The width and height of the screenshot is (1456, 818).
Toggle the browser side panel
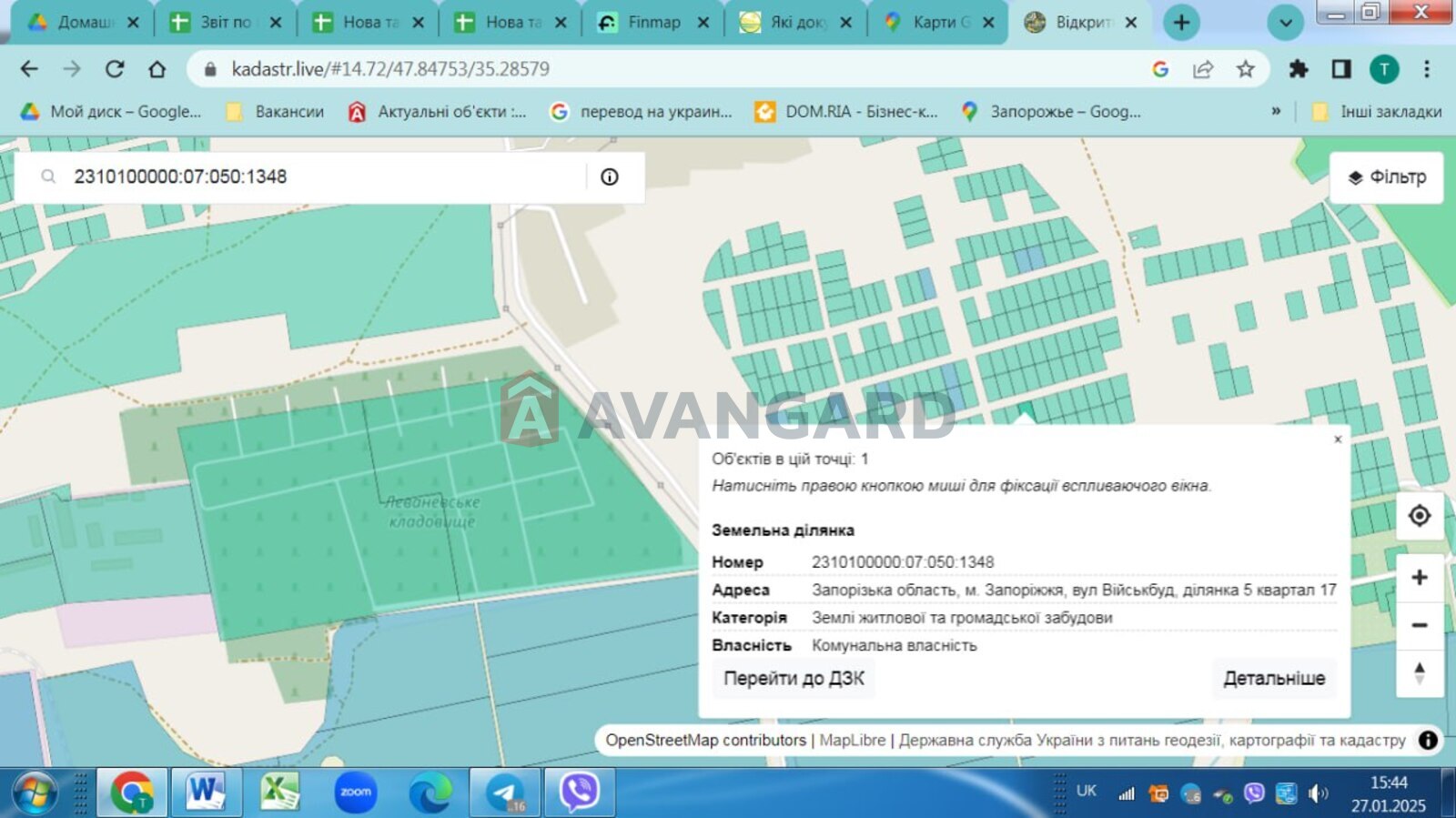(x=1340, y=69)
